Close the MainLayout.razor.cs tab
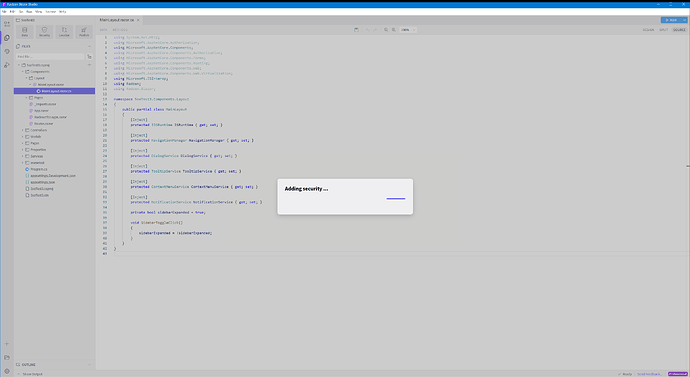The height and width of the screenshot is (377, 690). point(138,20)
